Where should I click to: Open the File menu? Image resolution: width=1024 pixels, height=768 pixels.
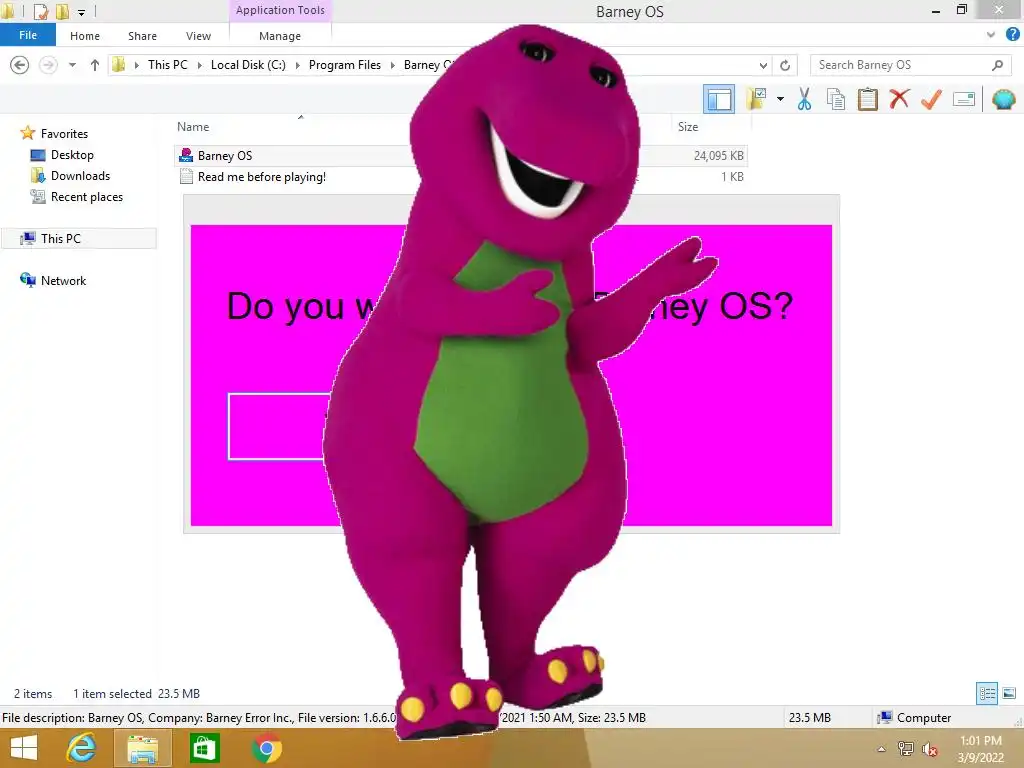pyautogui.click(x=28, y=35)
